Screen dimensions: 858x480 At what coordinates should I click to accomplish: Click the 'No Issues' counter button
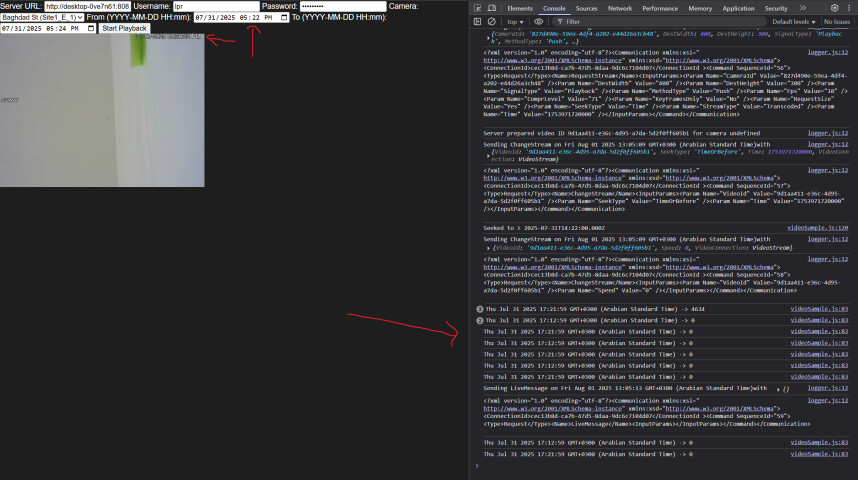[837, 21]
